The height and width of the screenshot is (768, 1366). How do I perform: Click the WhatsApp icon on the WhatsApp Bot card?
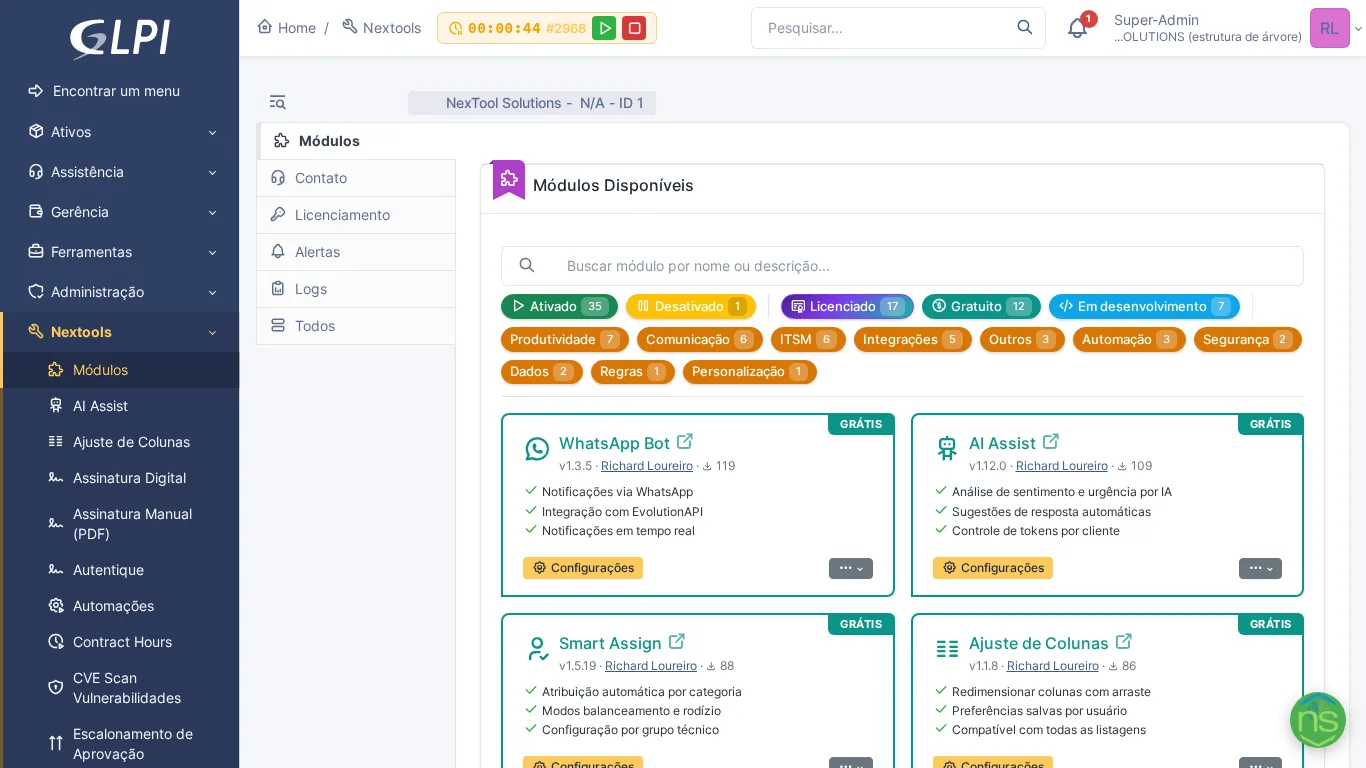point(537,450)
